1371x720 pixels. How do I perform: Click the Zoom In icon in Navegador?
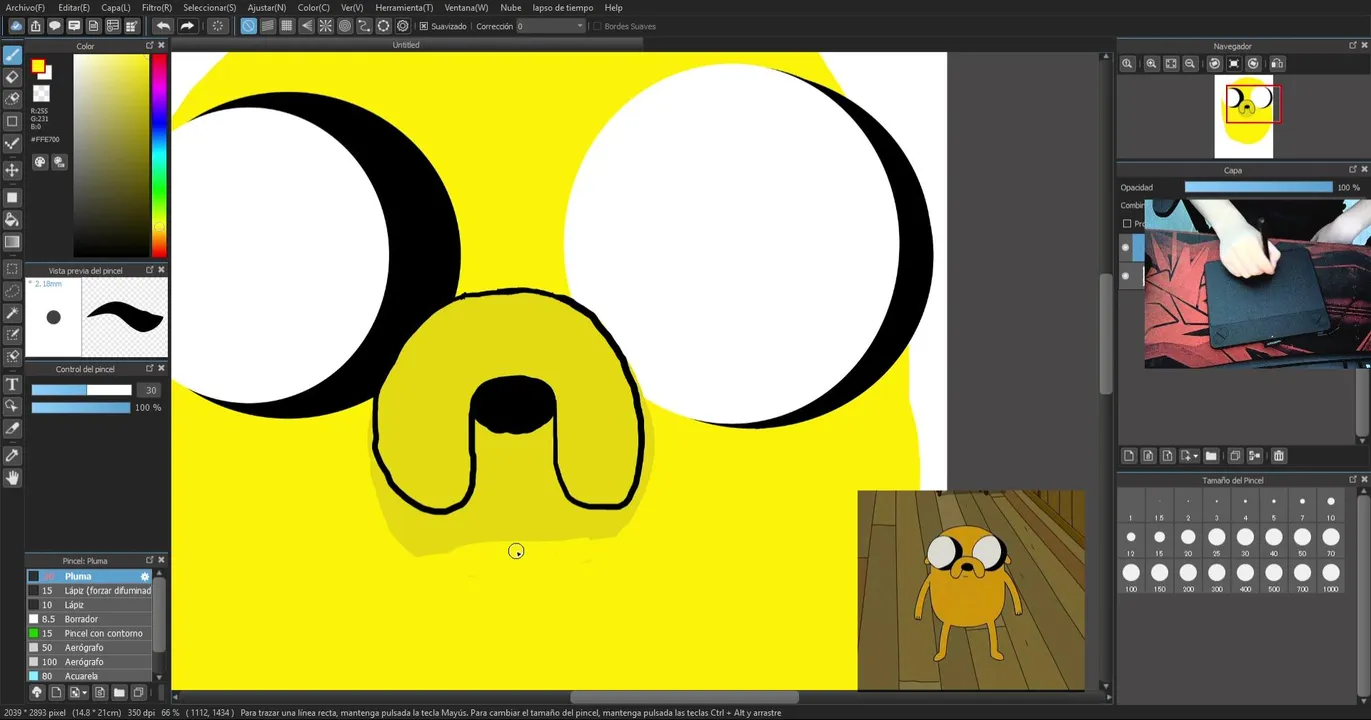(1151, 63)
